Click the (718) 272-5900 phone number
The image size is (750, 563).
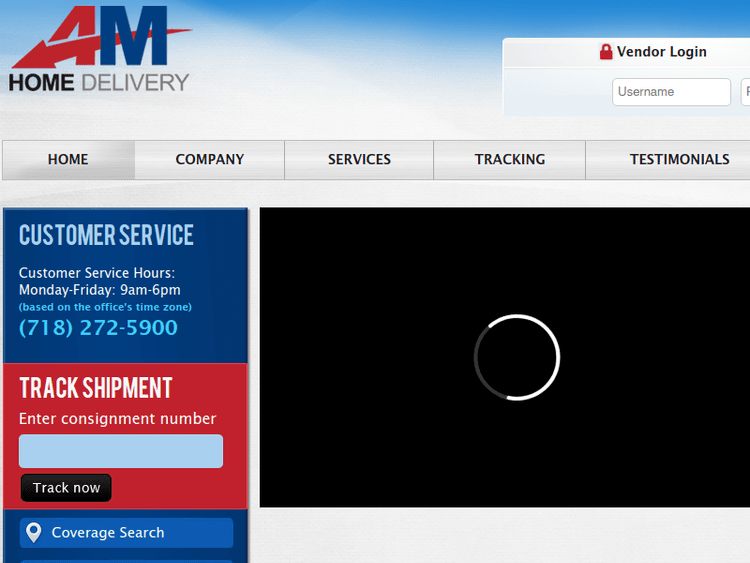pos(98,328)
